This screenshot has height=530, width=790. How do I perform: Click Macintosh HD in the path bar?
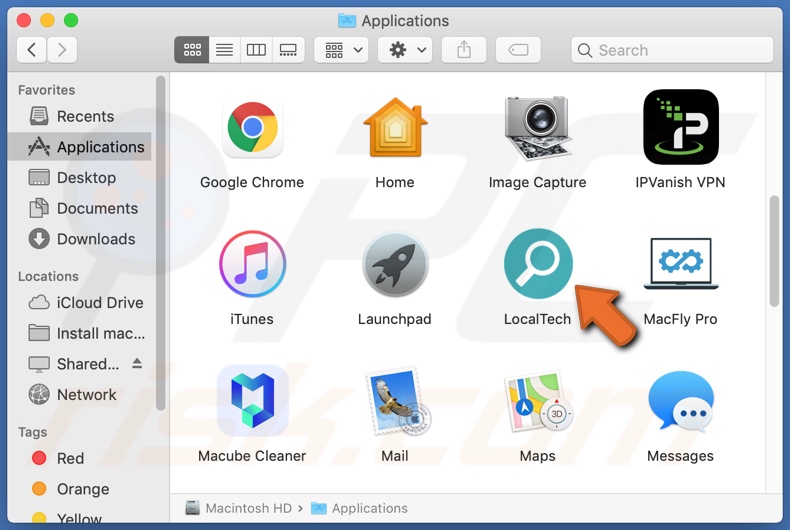239,508
